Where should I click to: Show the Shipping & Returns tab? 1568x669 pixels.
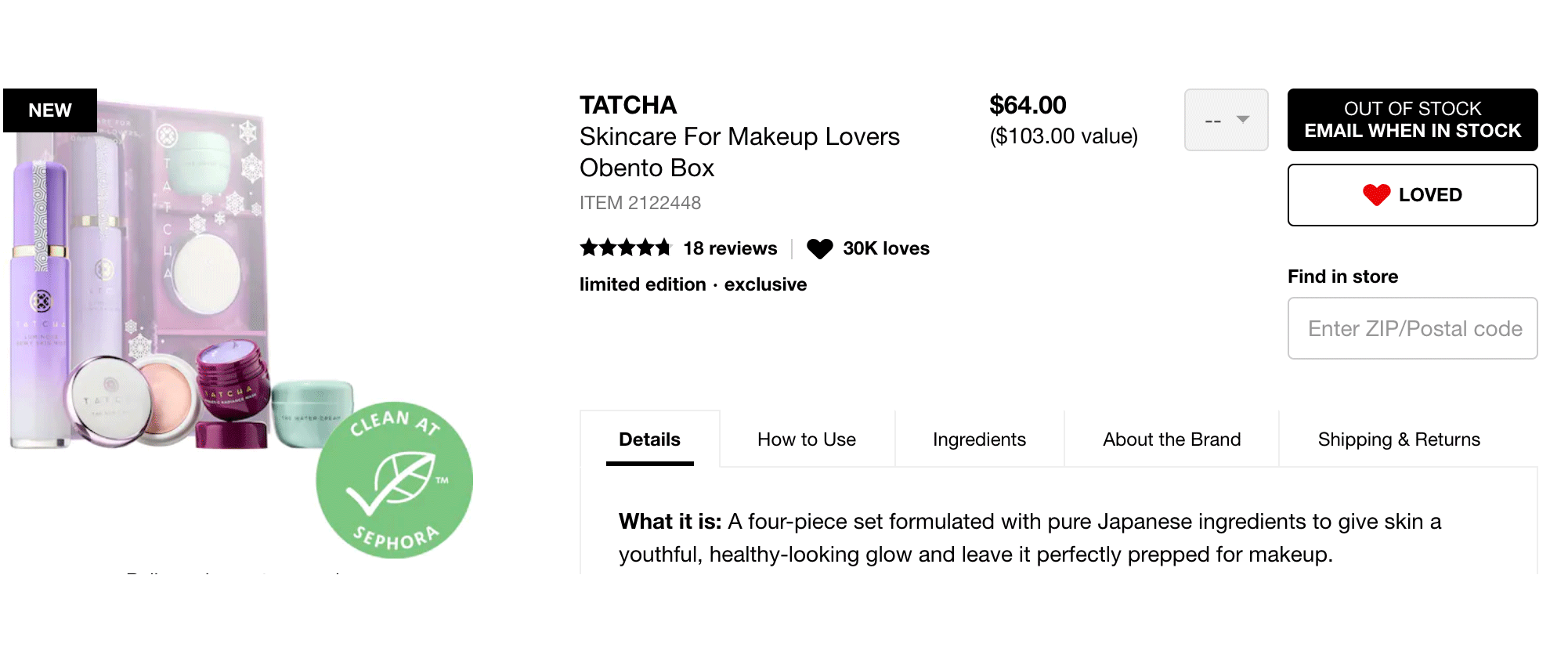point(1399,439)
